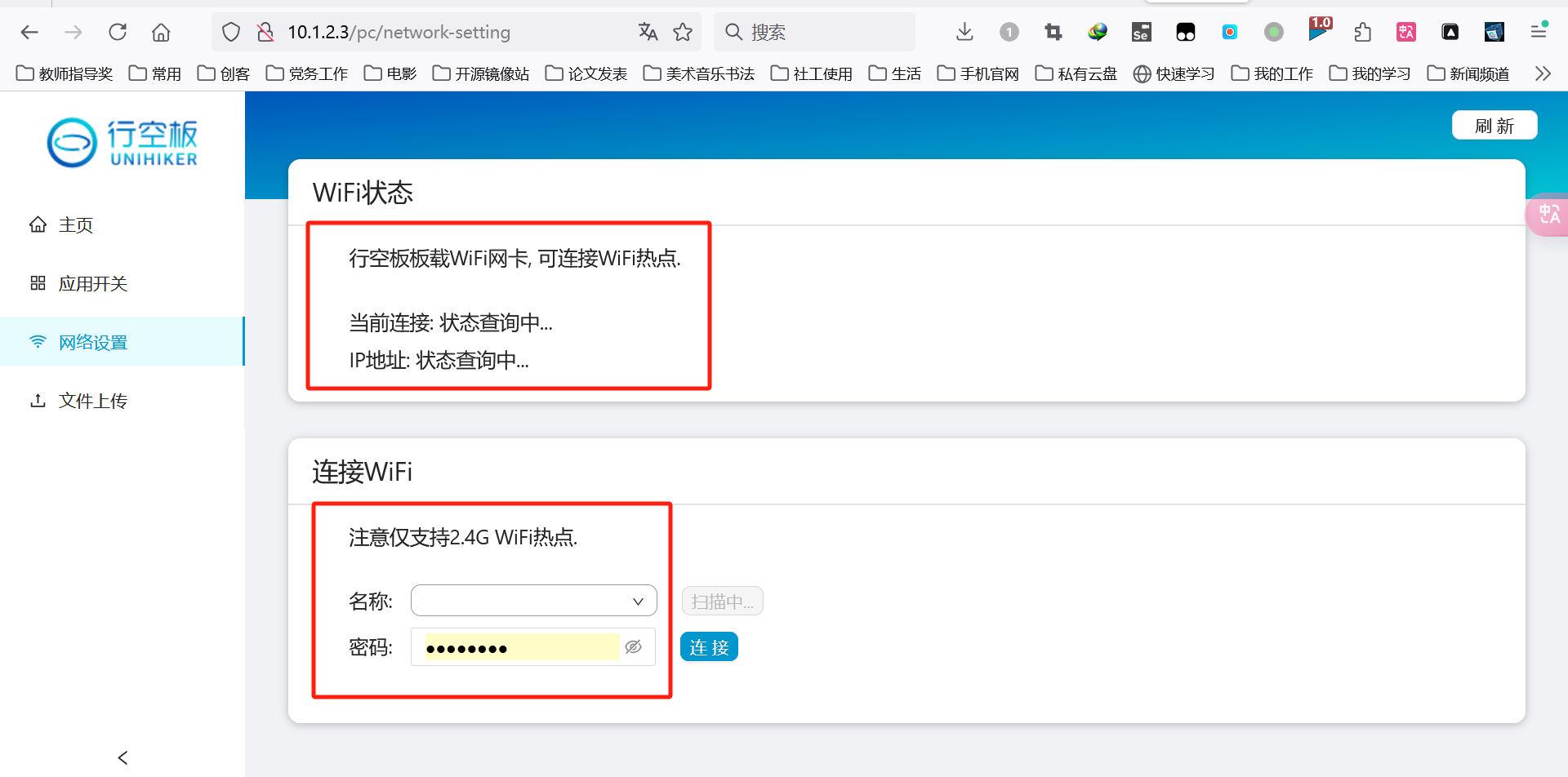Toggle password visibility eye icon
This screenshot has width=1568, height=777.
pyautogui.click(x=633, y=647)
